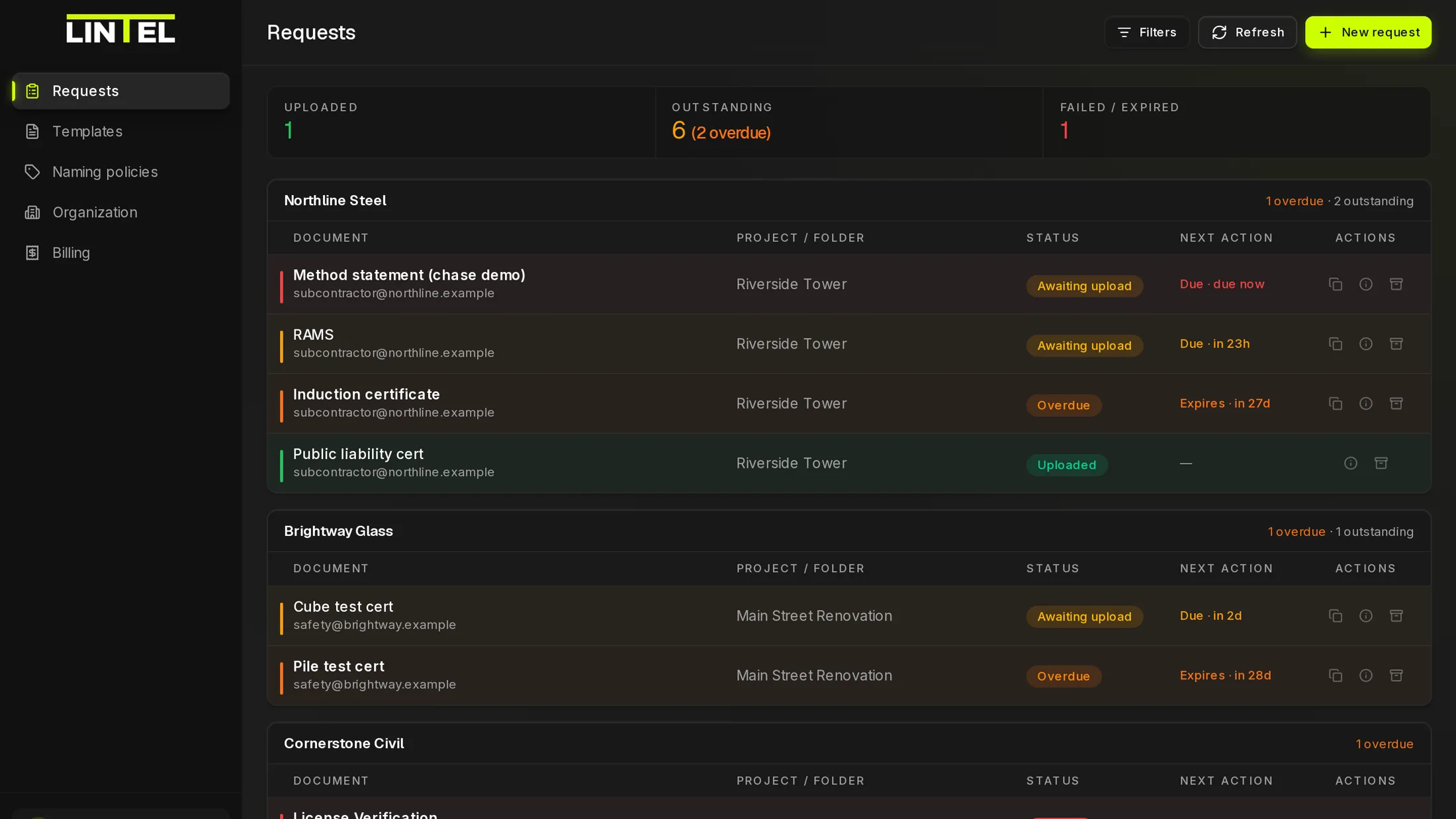Open the Filters panel

coord(1147,32)
